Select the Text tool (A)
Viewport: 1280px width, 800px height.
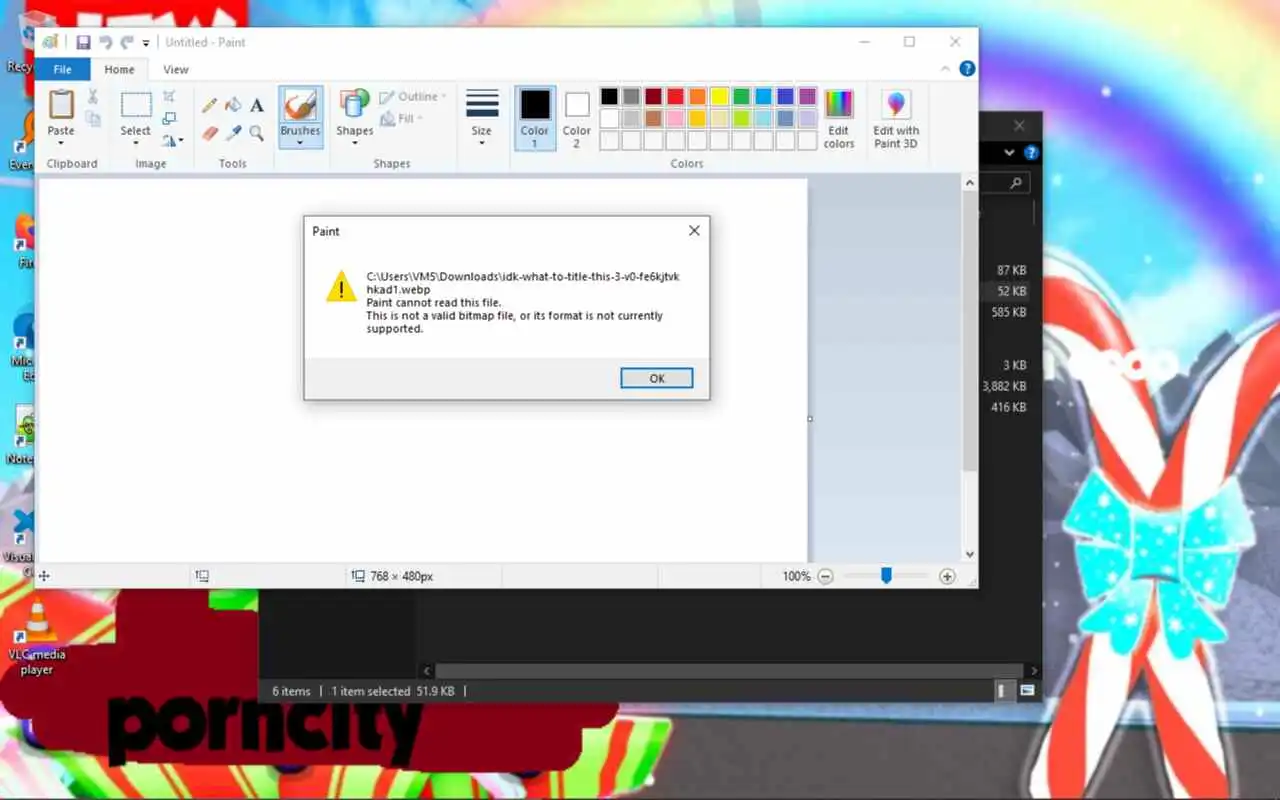click(257, 106)
